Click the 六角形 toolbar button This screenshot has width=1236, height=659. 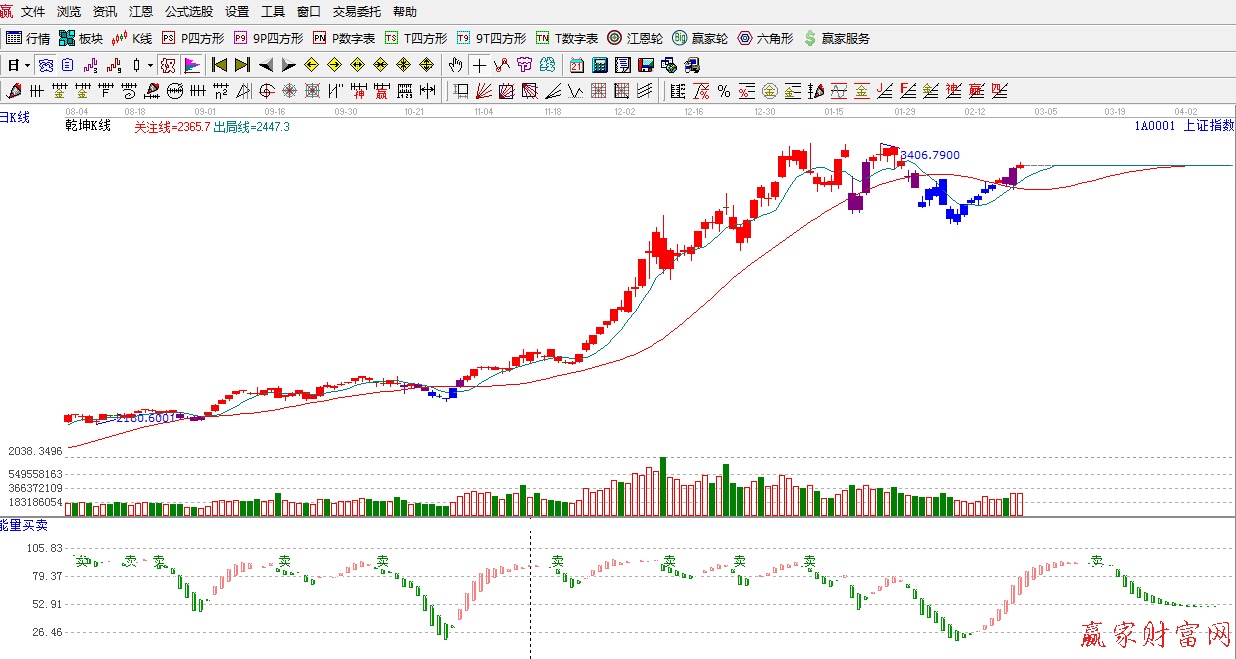[x=765, y=38]
